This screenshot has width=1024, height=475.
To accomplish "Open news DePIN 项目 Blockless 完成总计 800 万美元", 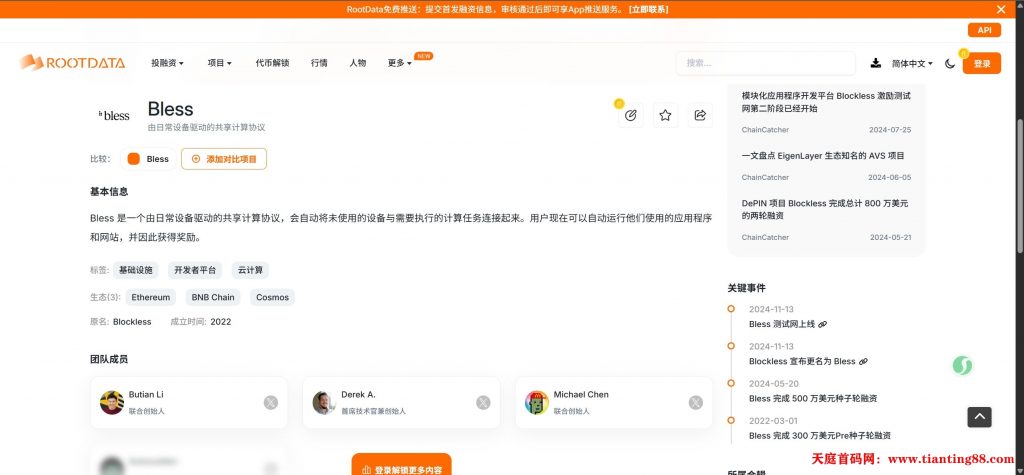I will (825, 209).
